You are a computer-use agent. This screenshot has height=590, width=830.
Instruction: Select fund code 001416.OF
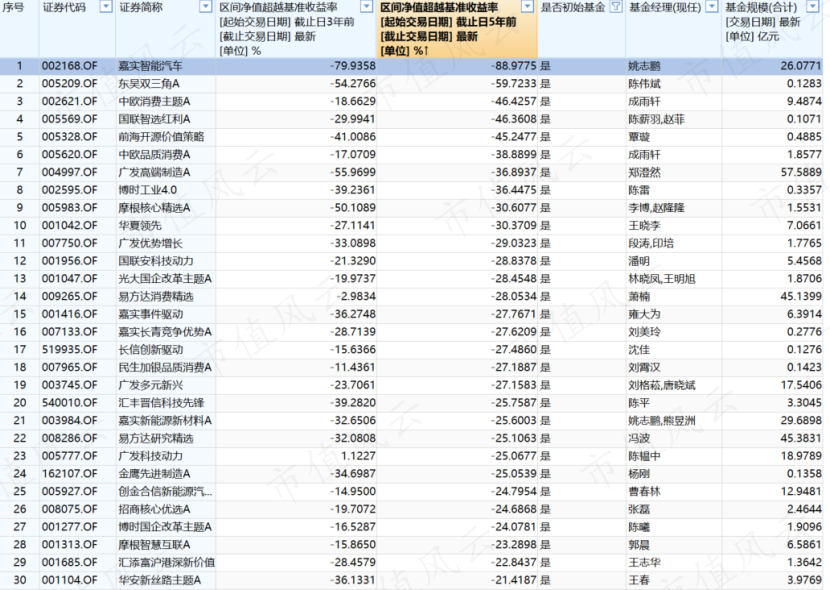click(69, 314)
